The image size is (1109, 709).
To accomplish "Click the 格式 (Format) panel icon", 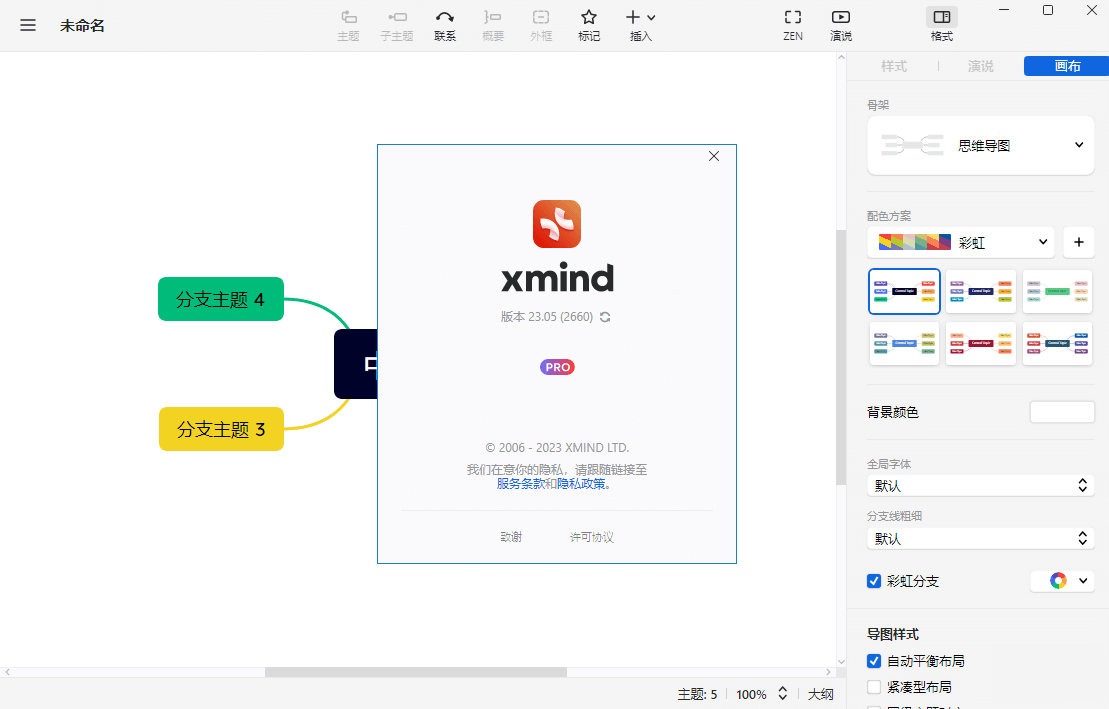I will coord(941,25).
